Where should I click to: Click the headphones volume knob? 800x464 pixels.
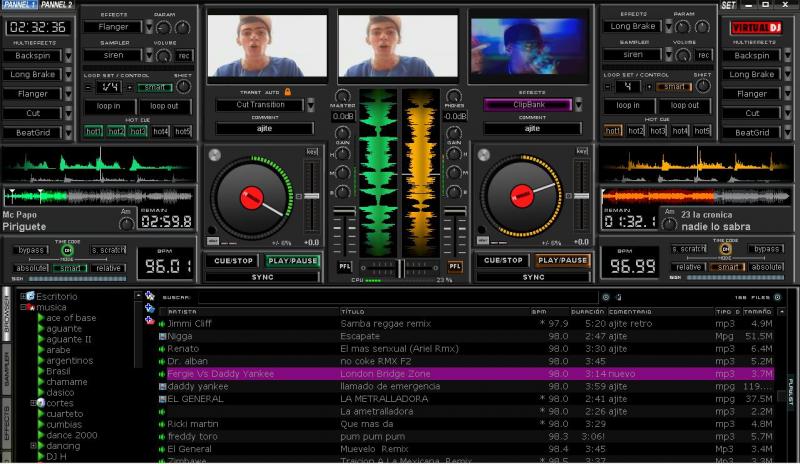(x=454, y=96)
